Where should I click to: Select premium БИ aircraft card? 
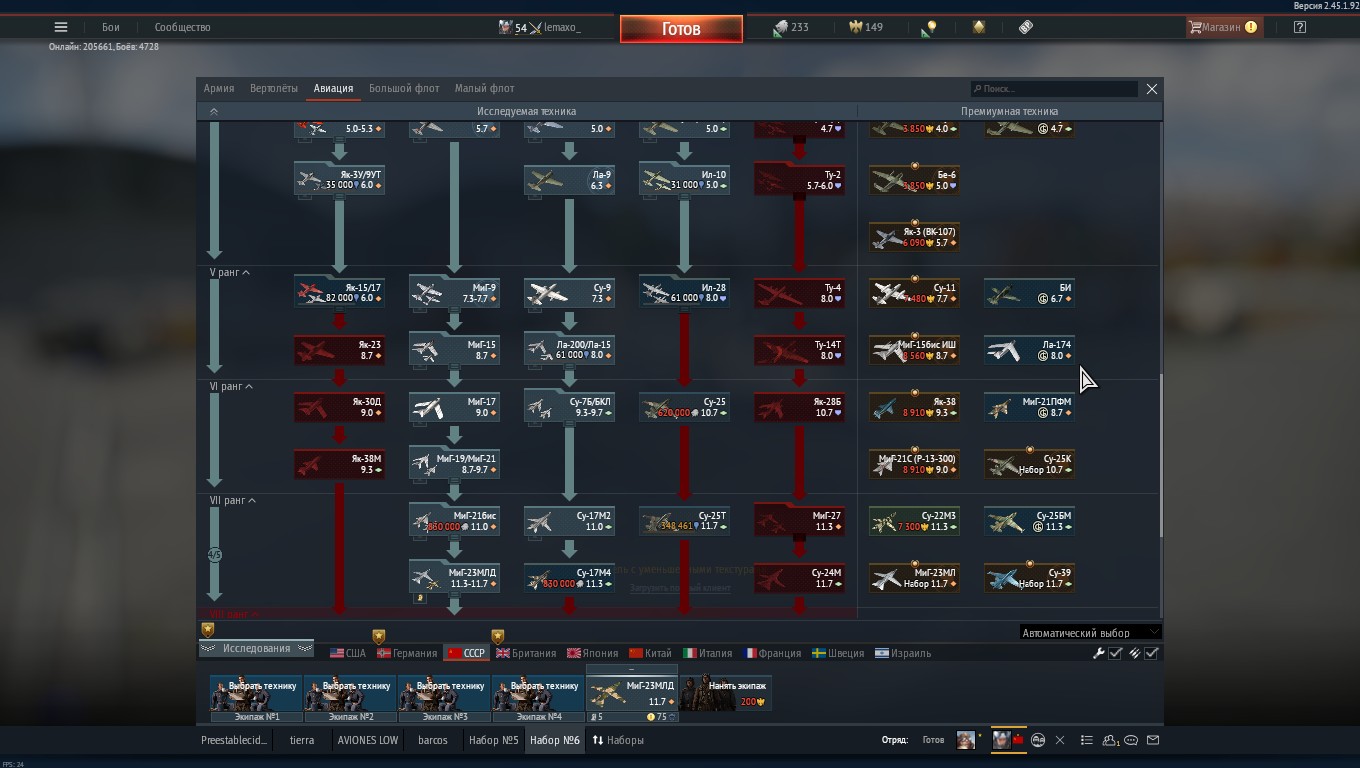point(1029,292)
